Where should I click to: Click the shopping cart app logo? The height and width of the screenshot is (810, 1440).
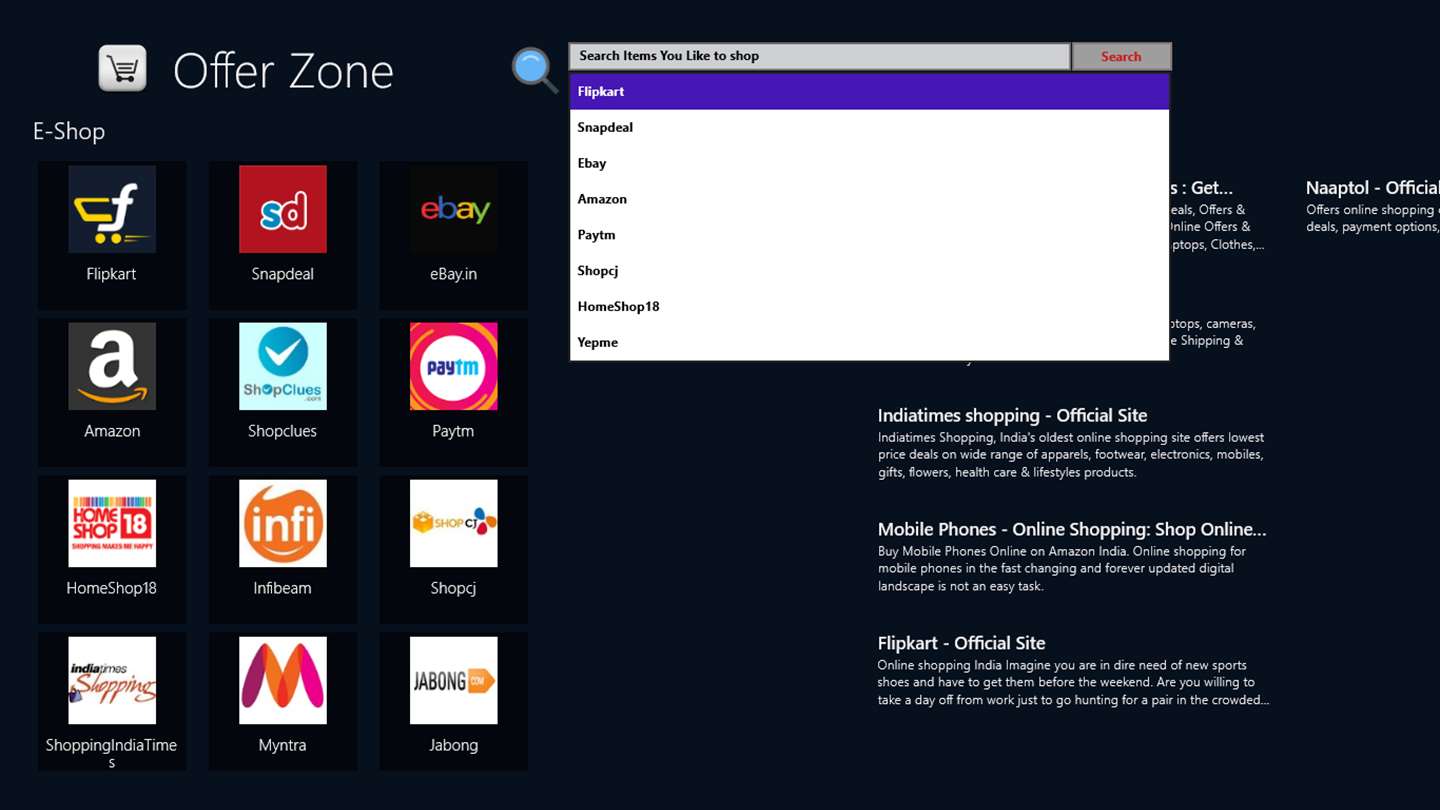coord(123,69)
